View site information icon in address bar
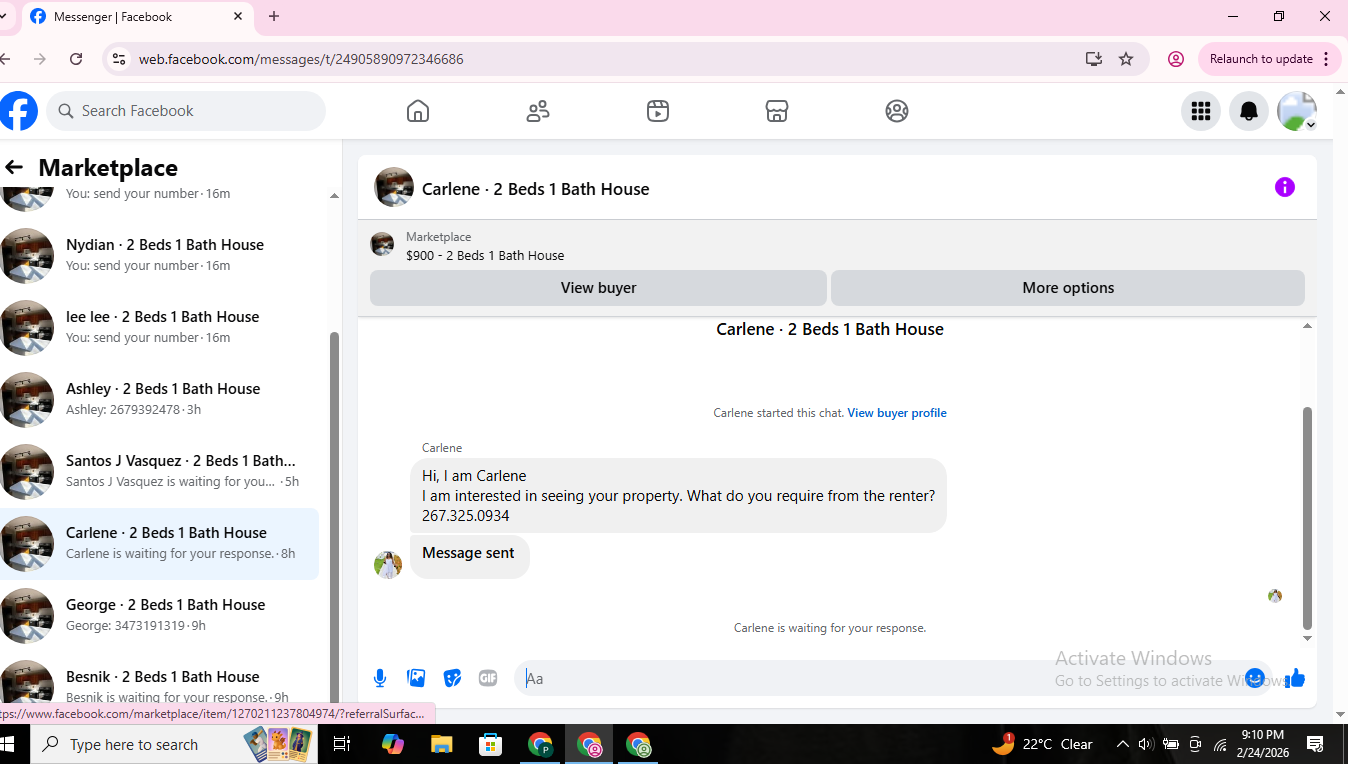The height and width of the screenshot is (764, 1348). 119,59
